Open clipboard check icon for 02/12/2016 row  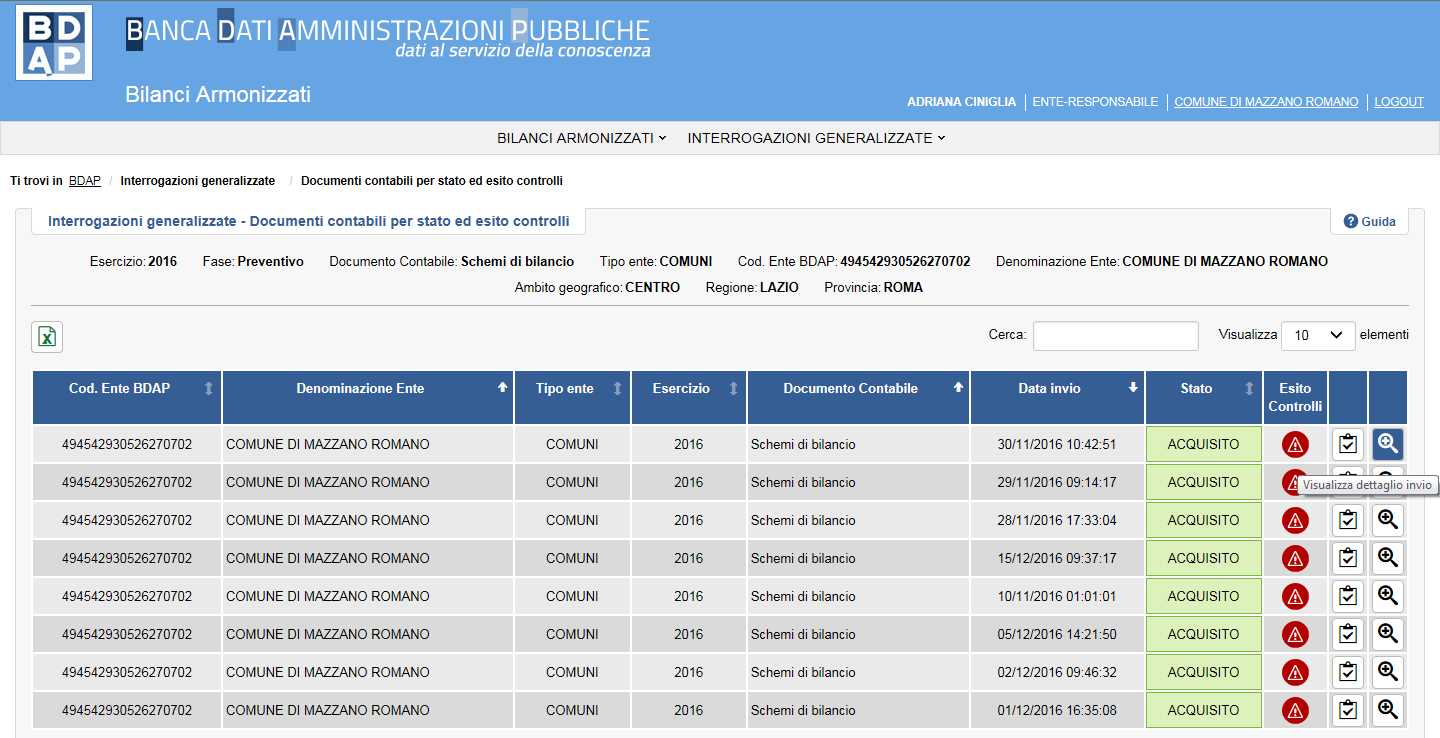pos(1348,672)
